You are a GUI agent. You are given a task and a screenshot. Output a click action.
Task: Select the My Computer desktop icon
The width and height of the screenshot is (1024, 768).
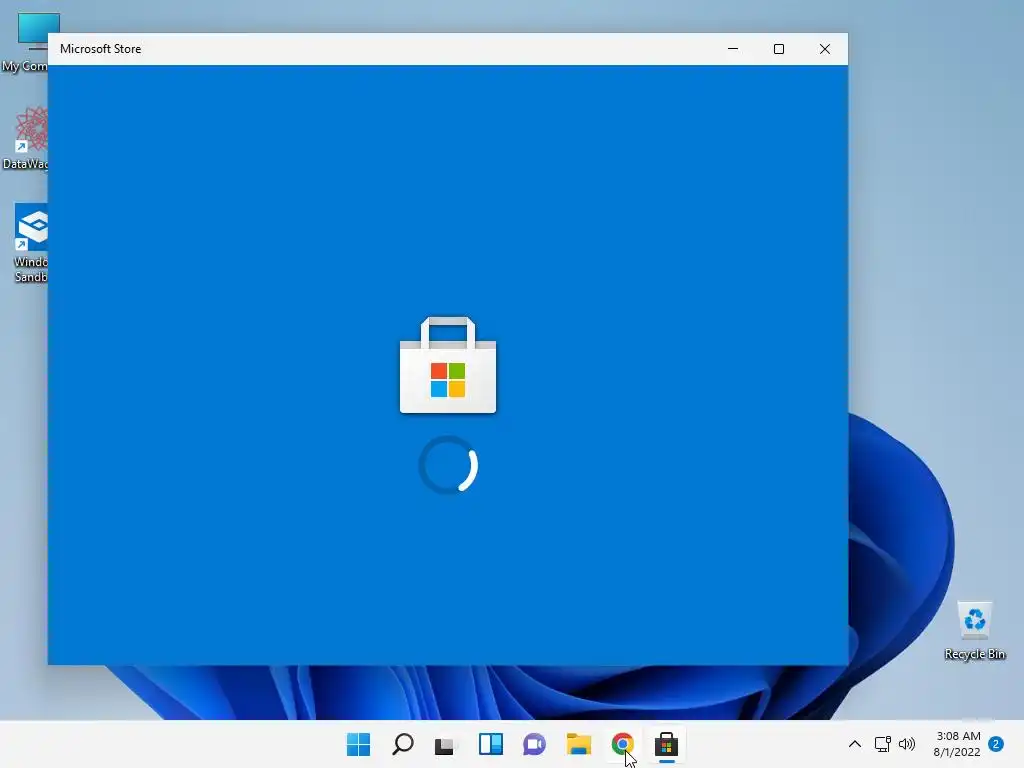[x=26, y=42]
